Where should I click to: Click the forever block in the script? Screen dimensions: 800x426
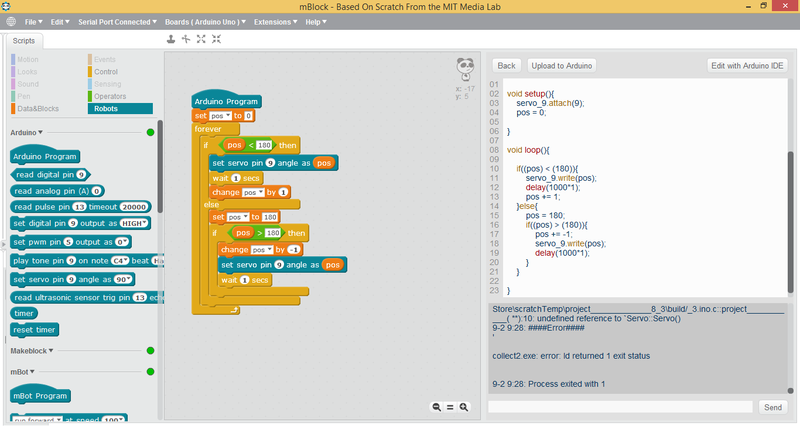(208, 129)
